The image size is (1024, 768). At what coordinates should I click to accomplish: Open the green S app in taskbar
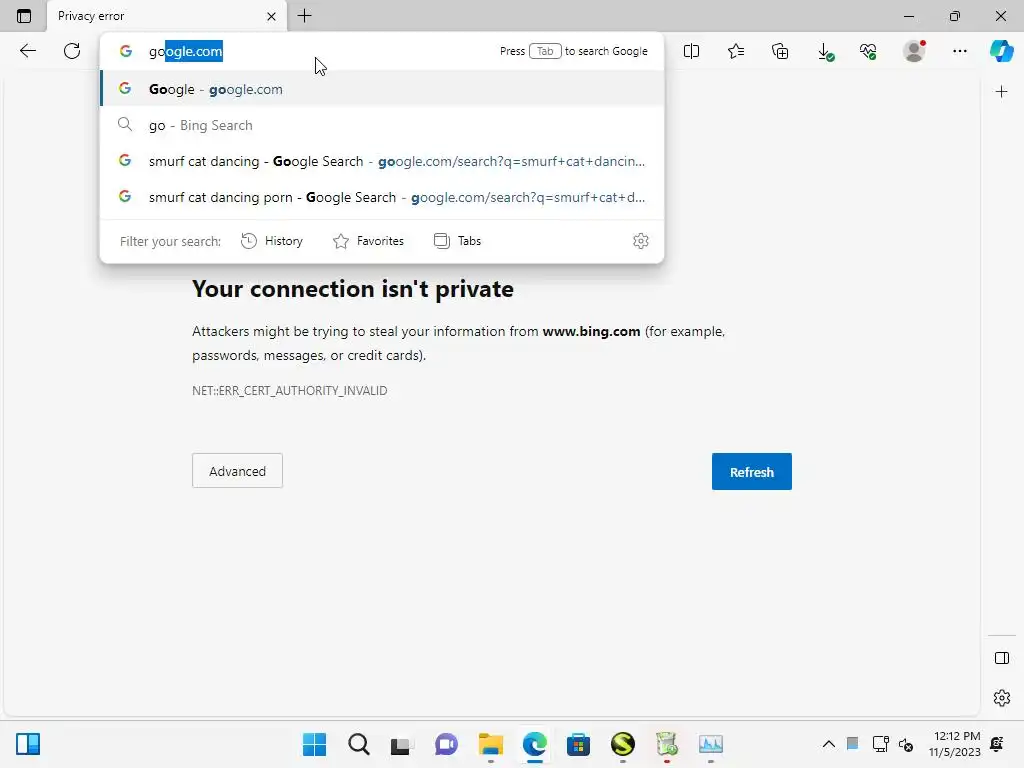pos(623,744)
